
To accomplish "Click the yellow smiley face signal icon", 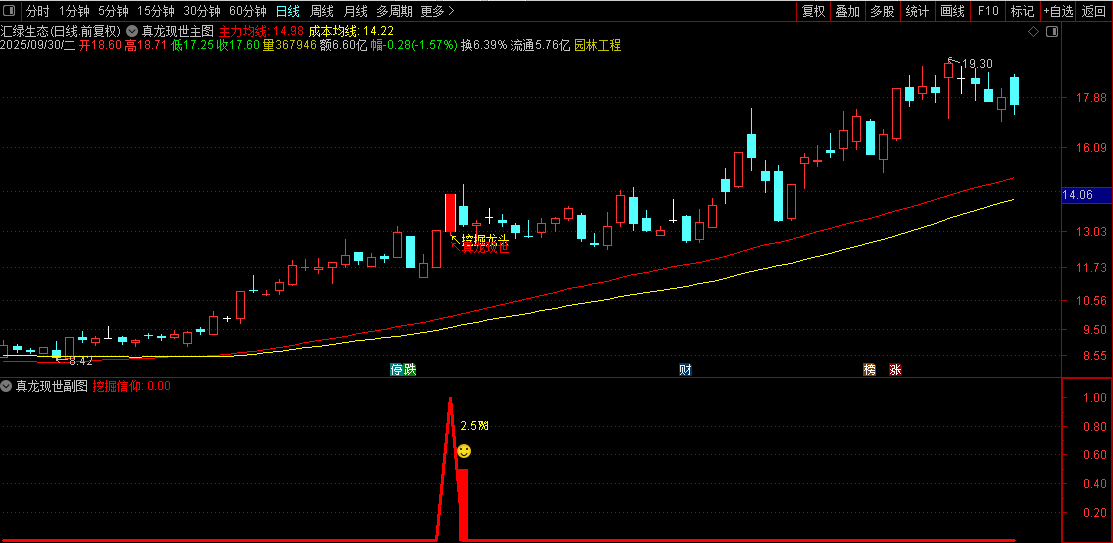I will pos(464,451).
